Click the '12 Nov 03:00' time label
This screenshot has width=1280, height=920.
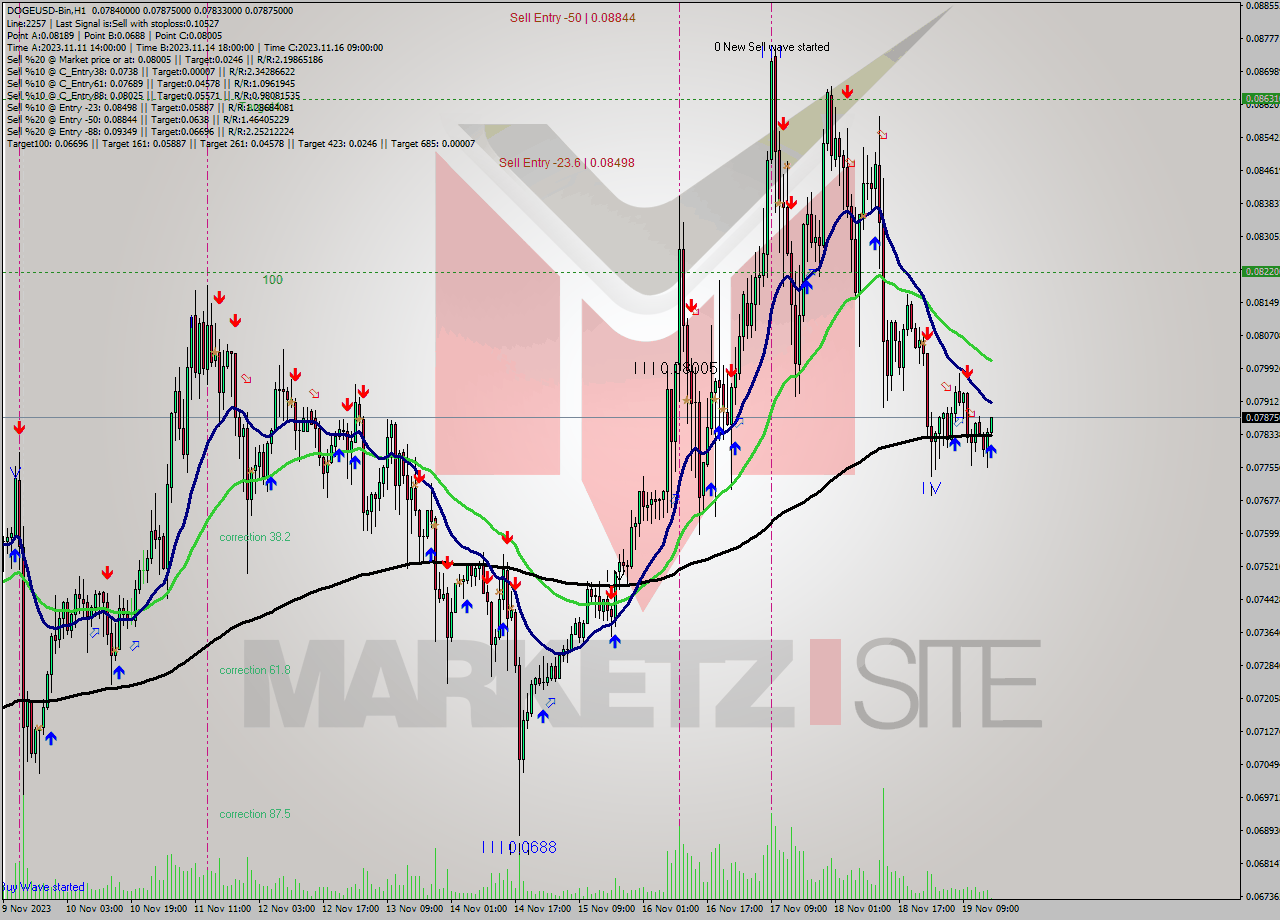[287, 909]
